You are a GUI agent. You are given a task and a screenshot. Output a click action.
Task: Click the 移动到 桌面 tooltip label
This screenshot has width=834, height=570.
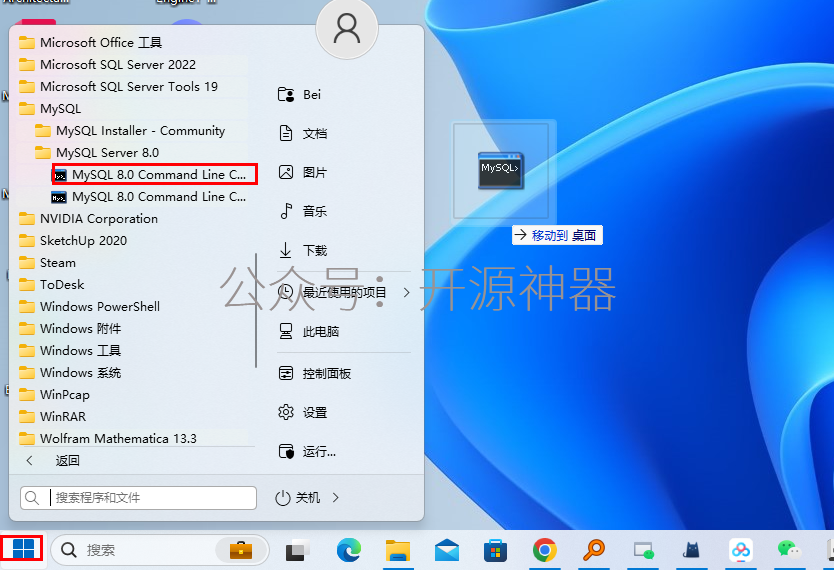(557, 235)
